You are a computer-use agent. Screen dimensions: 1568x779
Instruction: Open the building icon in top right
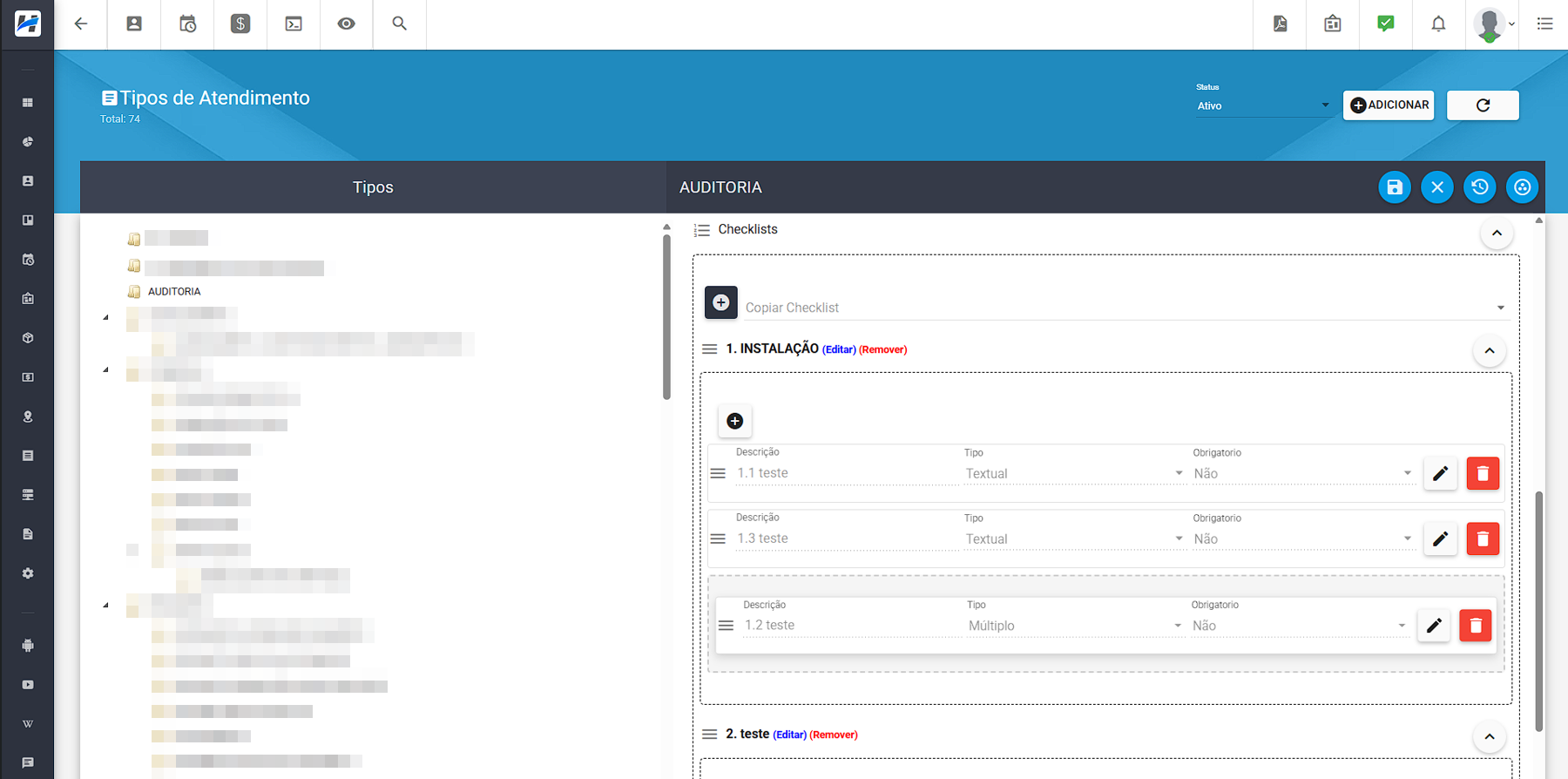click(x=1333, y=24)
